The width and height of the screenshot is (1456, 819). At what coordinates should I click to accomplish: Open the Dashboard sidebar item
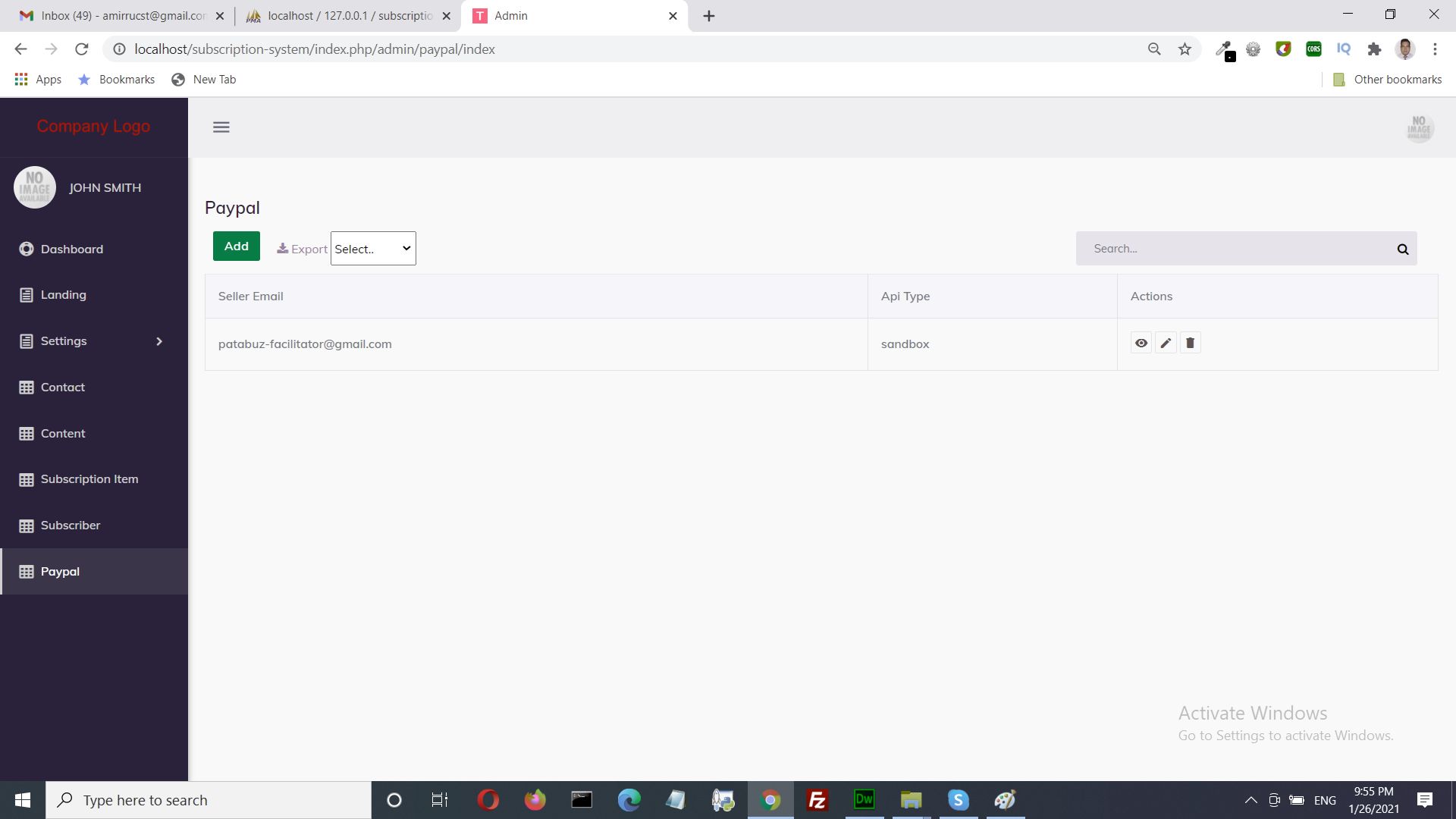[x=71, y=249]
